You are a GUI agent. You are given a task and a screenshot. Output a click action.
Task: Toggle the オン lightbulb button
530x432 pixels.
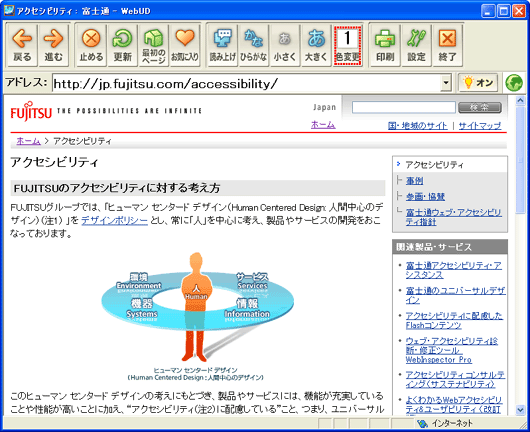(478, 82)
